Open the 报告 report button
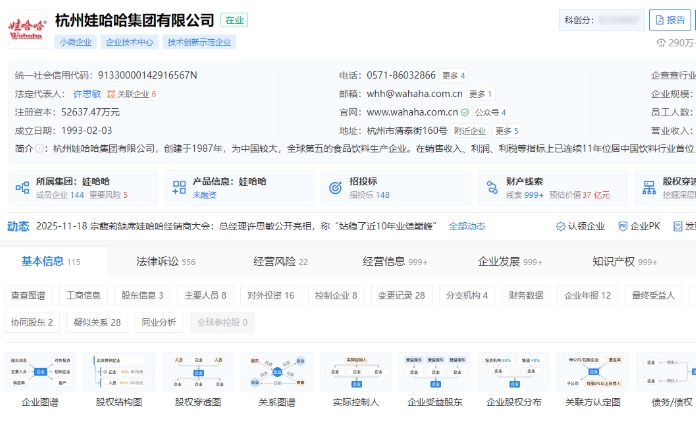This screenshot has height=422, width=696. click(x=670, y=20)
